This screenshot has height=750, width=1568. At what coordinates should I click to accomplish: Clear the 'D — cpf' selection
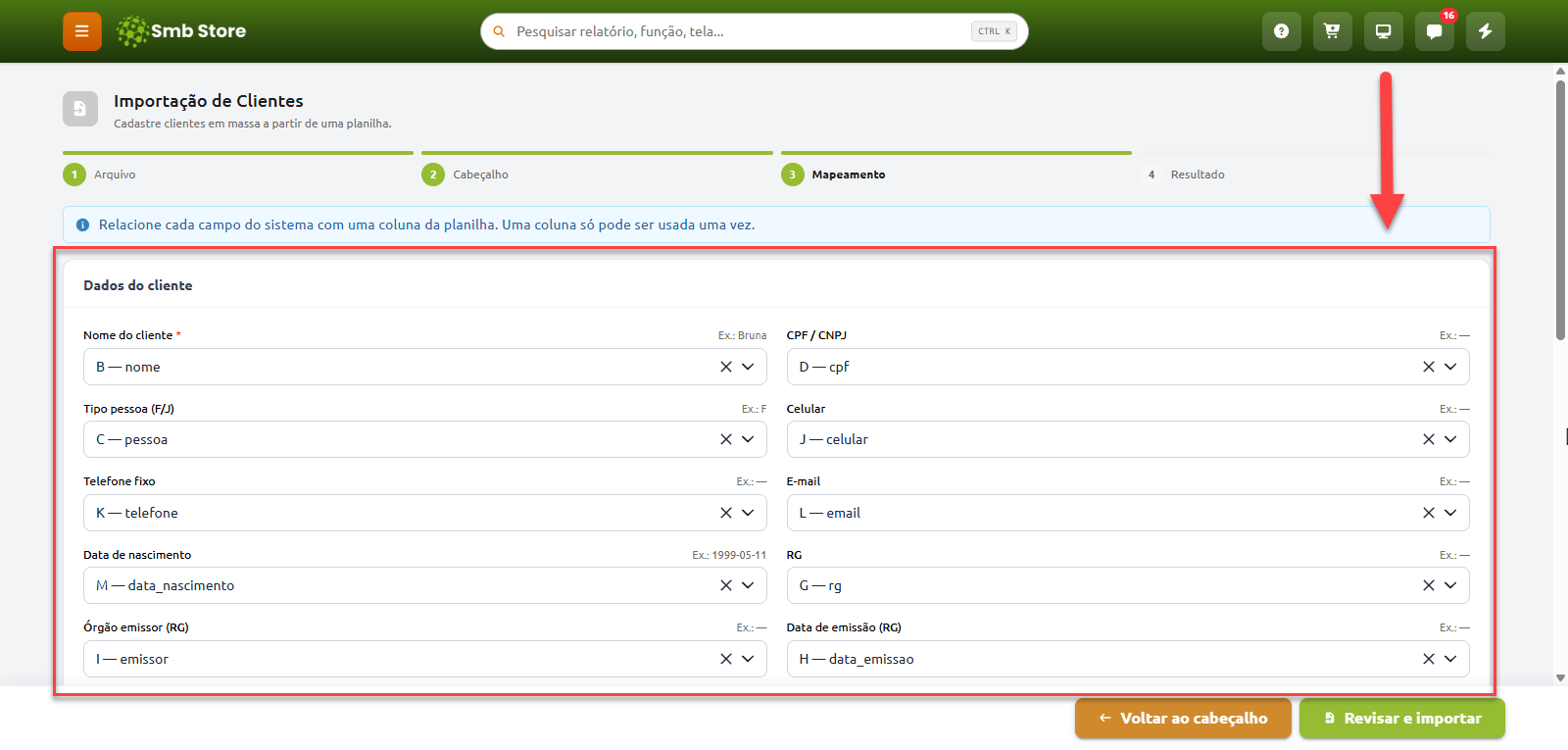(1429, 367)
